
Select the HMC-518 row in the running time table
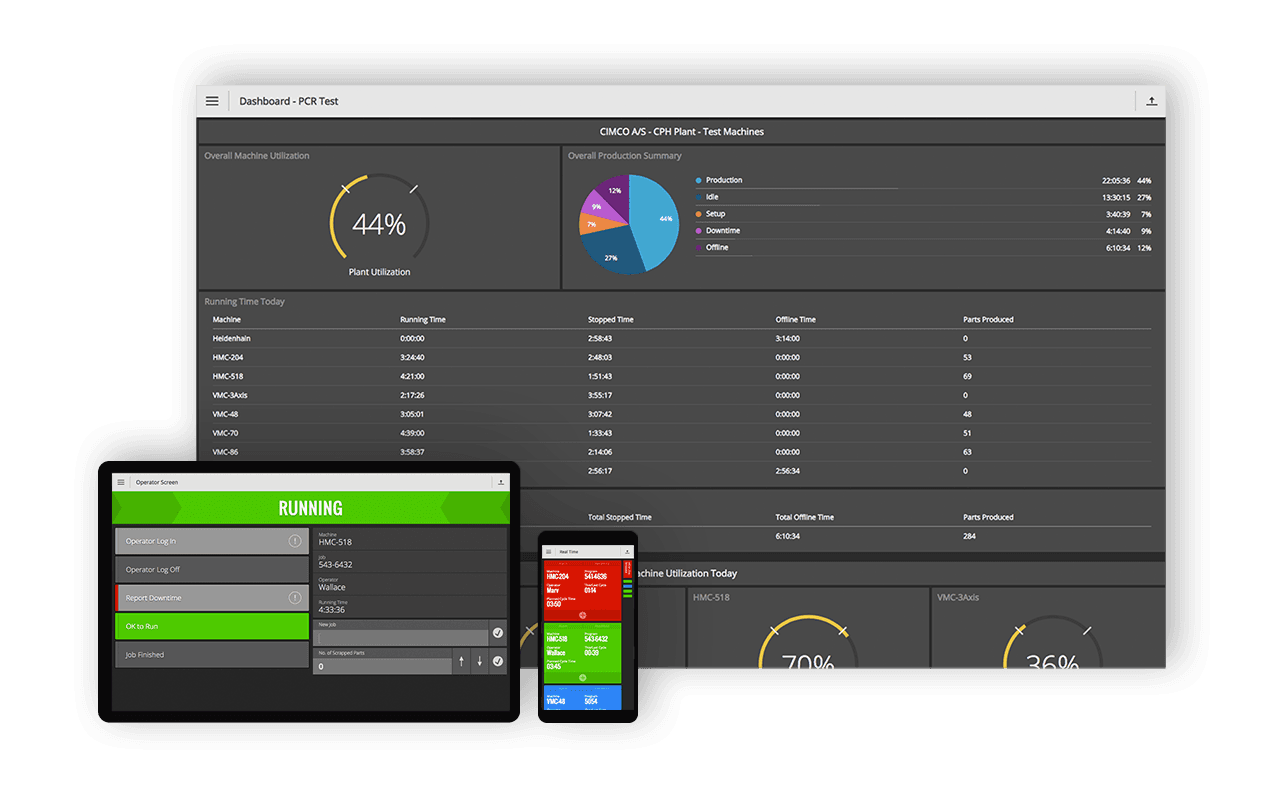[681, 376]
